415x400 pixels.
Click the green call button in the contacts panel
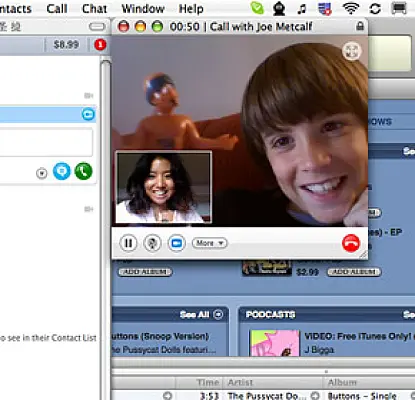pos(83,171)
